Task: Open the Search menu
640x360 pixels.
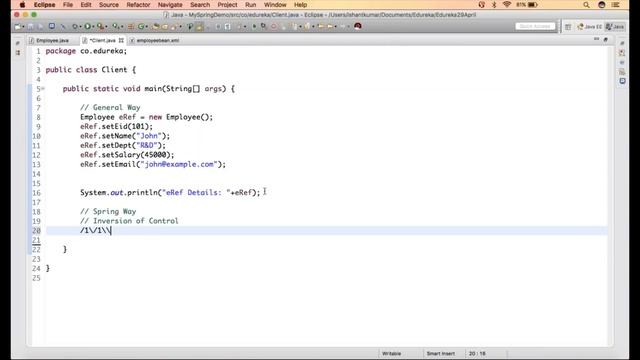Action: 200,5
